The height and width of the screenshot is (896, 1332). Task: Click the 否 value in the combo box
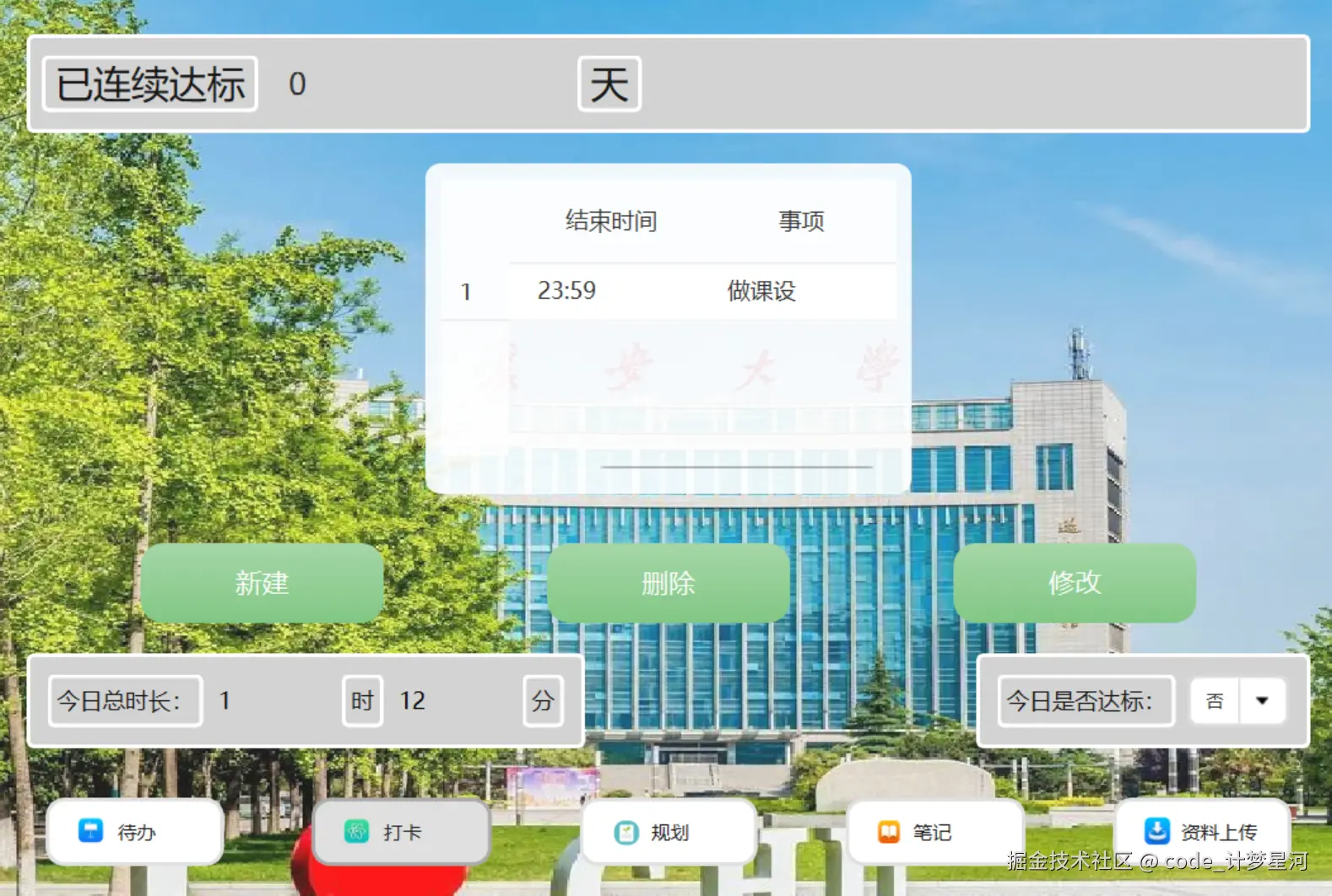pyautogui.click(x=1215, y=700)
